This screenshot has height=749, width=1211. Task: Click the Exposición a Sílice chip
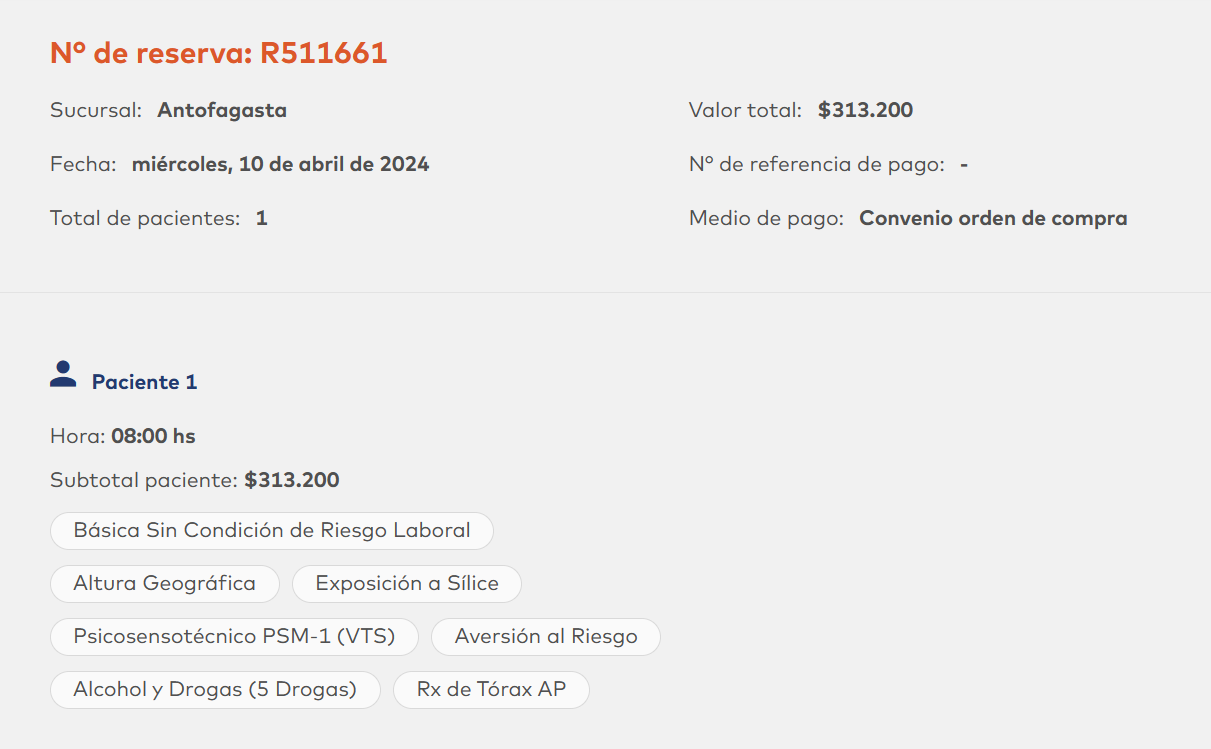coord(407,584)
